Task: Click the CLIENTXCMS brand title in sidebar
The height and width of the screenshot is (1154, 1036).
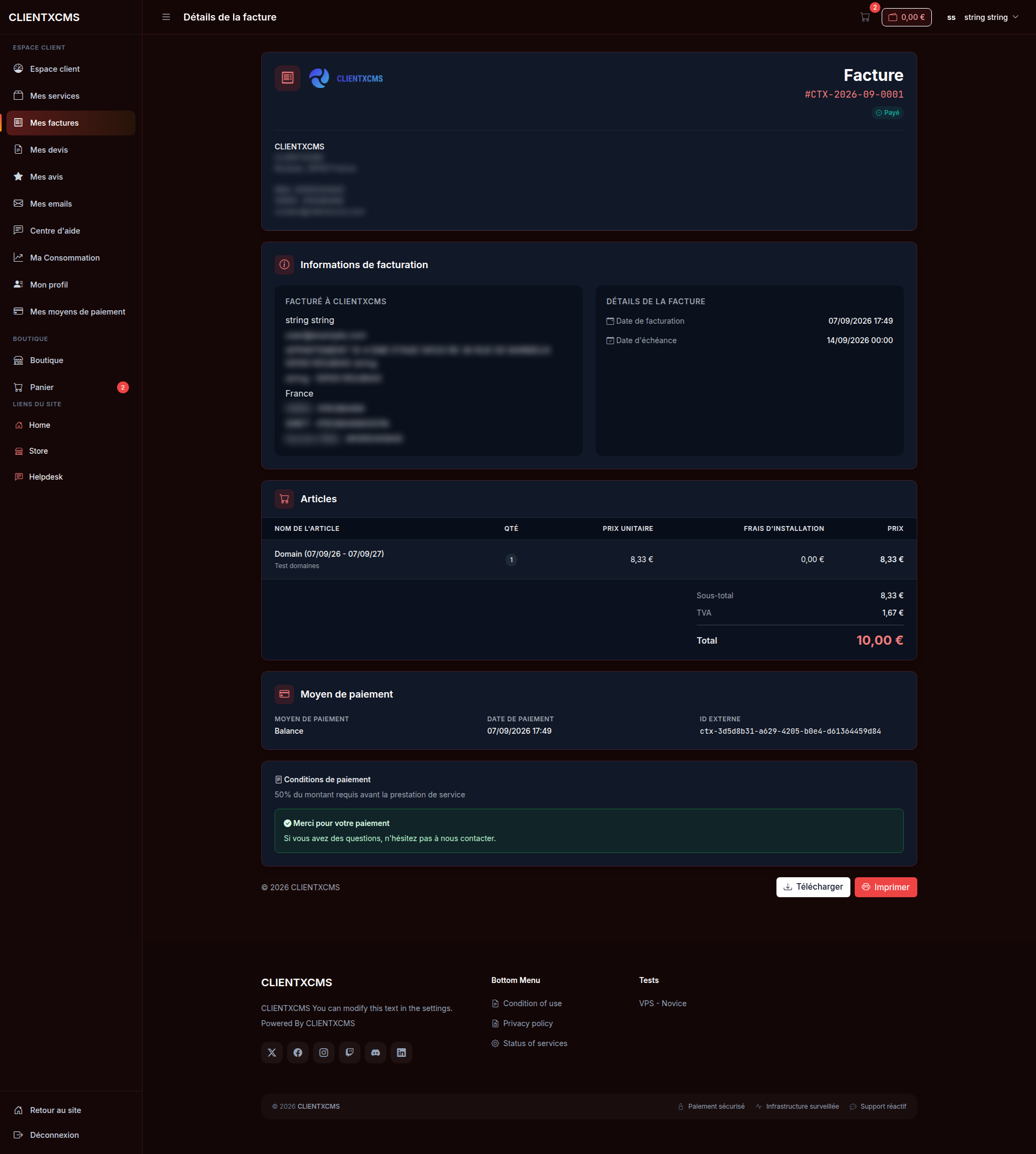Action: click(x=44, y=17)
